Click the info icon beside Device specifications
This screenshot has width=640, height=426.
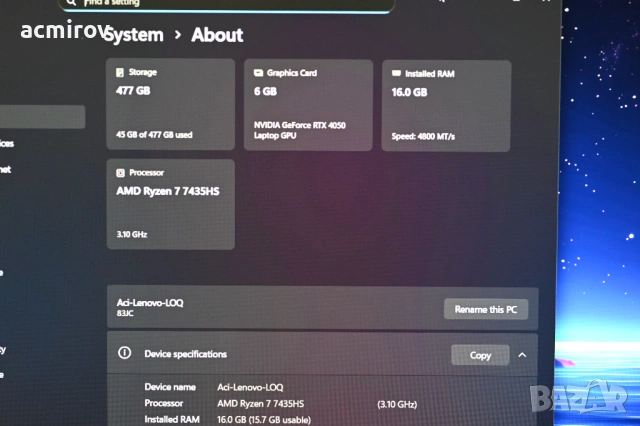click(x=124, y=353)
